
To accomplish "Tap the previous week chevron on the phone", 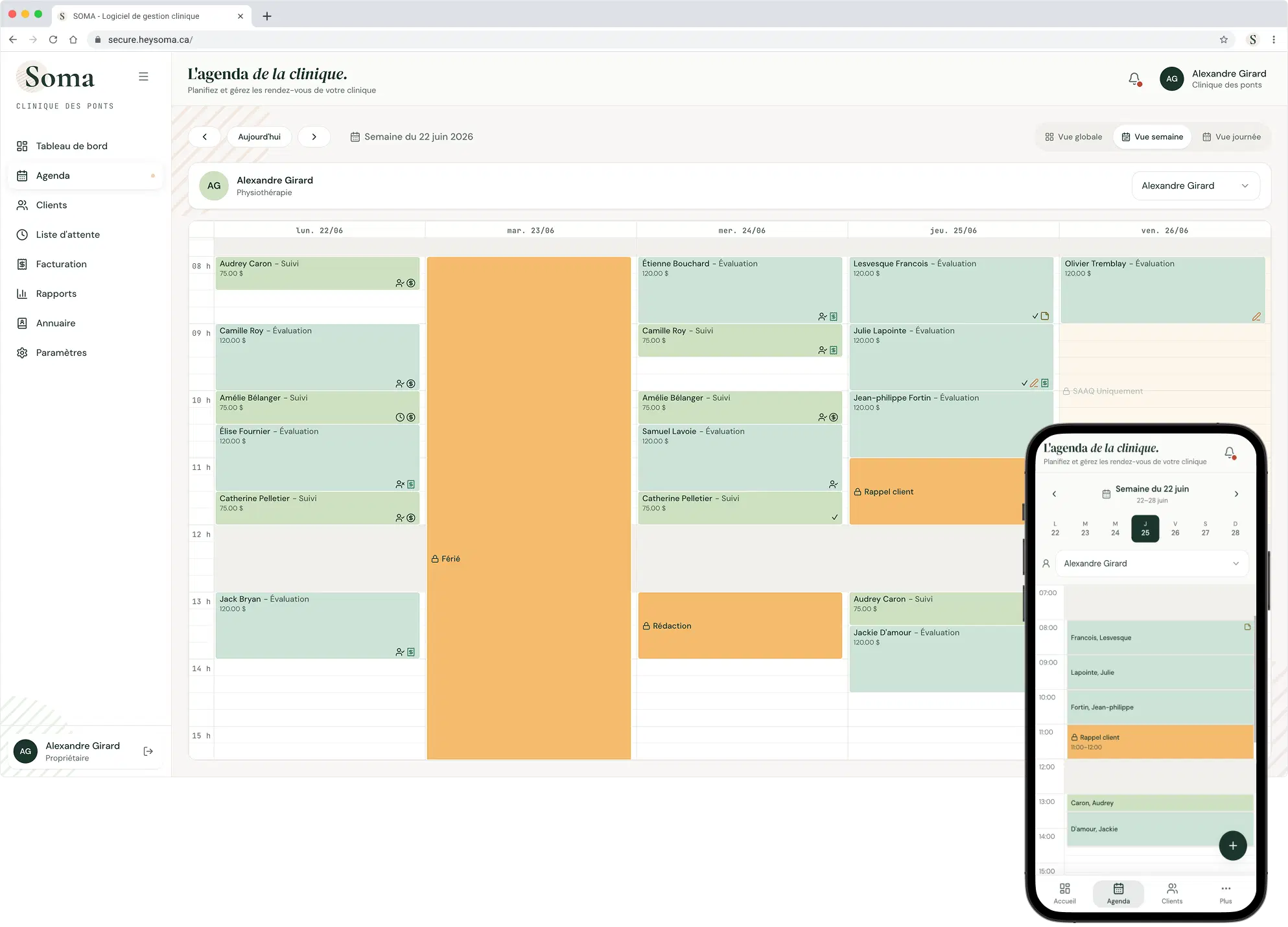I will (1054, 494).
